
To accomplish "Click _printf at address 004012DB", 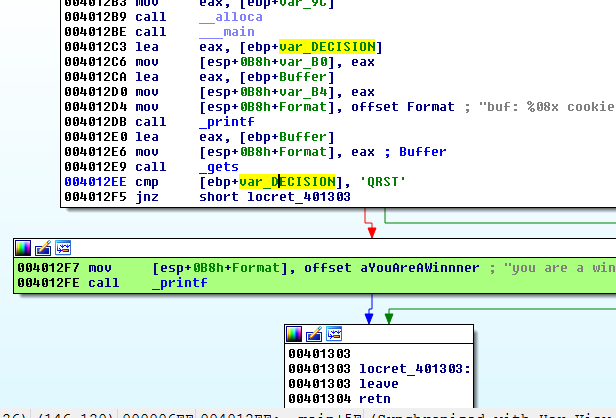I will [221, 122].
